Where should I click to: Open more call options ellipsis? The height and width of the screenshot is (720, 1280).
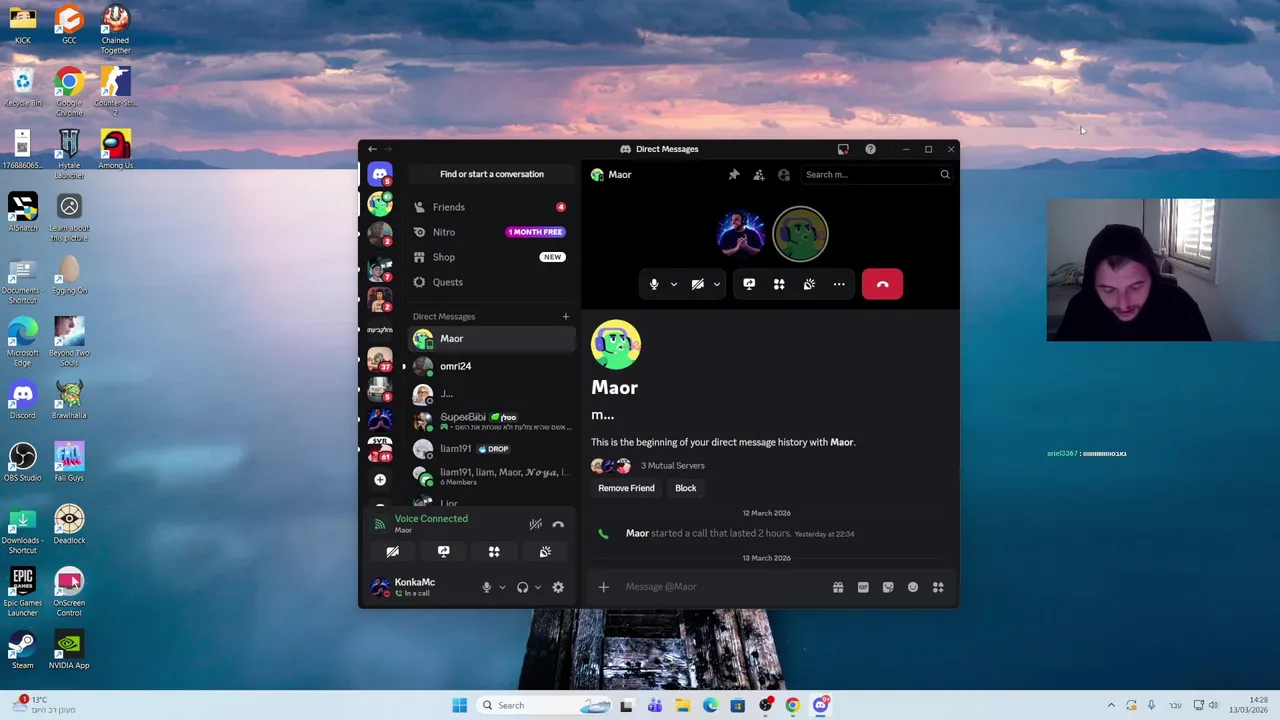[x=839, y=284]
